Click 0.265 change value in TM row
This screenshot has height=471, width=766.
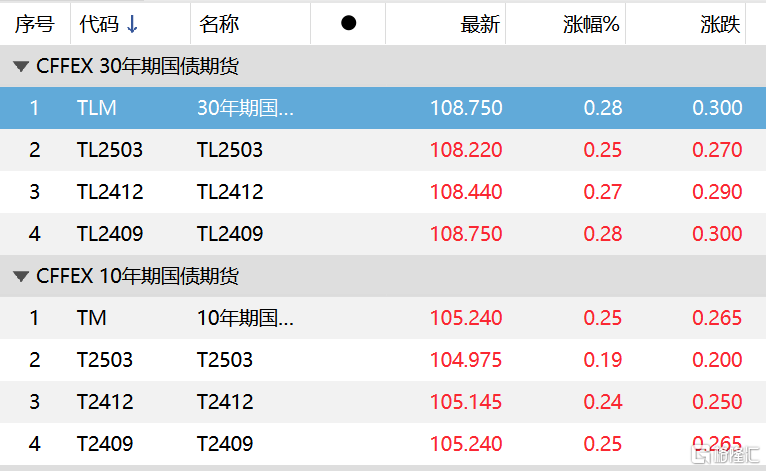click(717, 318)
